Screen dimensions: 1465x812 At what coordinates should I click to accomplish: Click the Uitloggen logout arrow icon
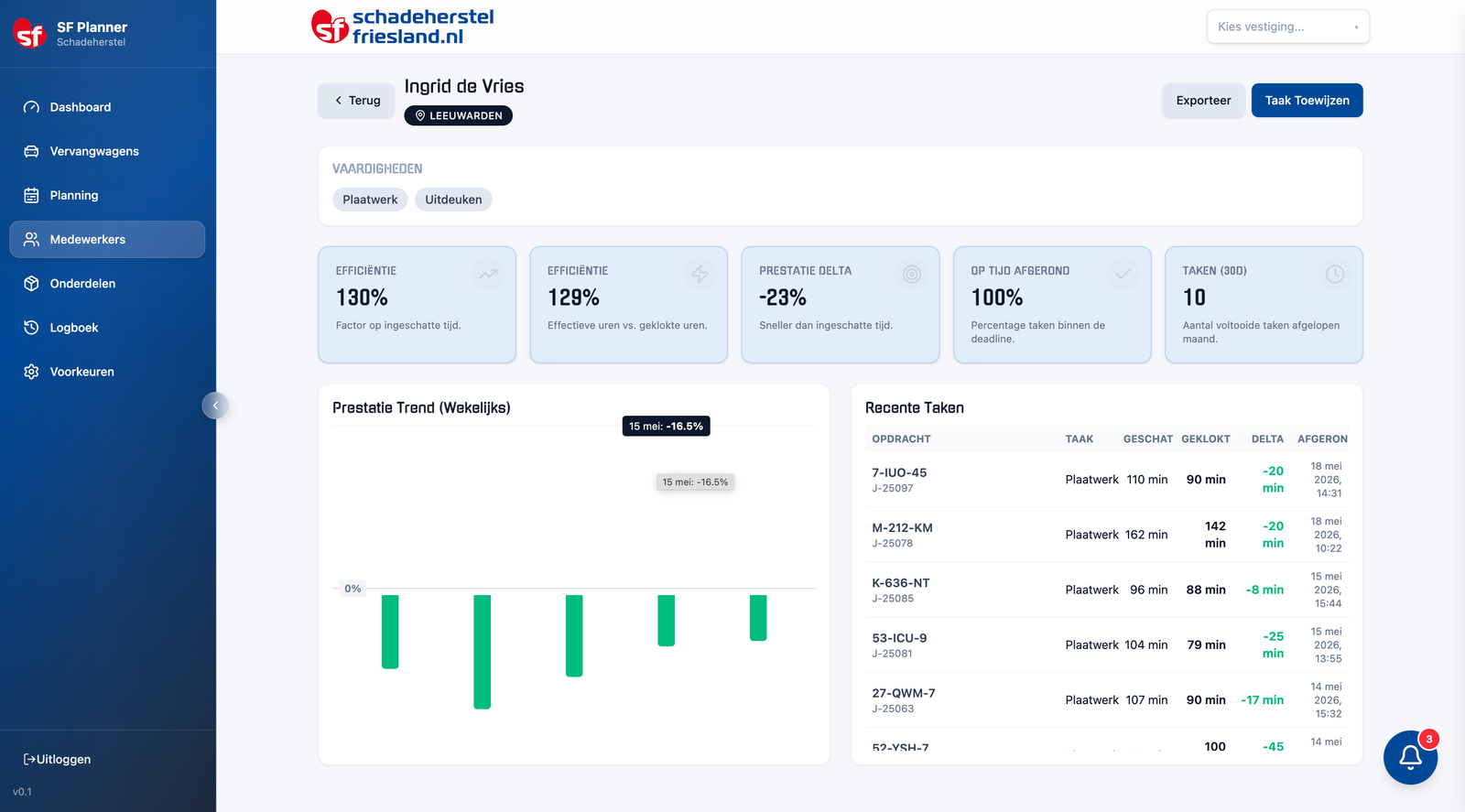click(29, 759)
